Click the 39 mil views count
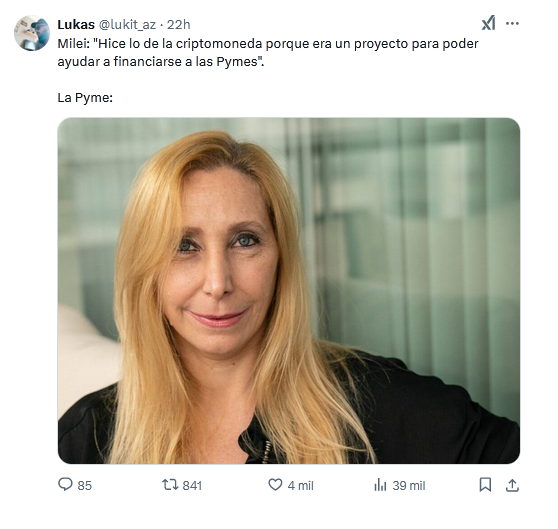Screen dimensions: 558x529 409,486
